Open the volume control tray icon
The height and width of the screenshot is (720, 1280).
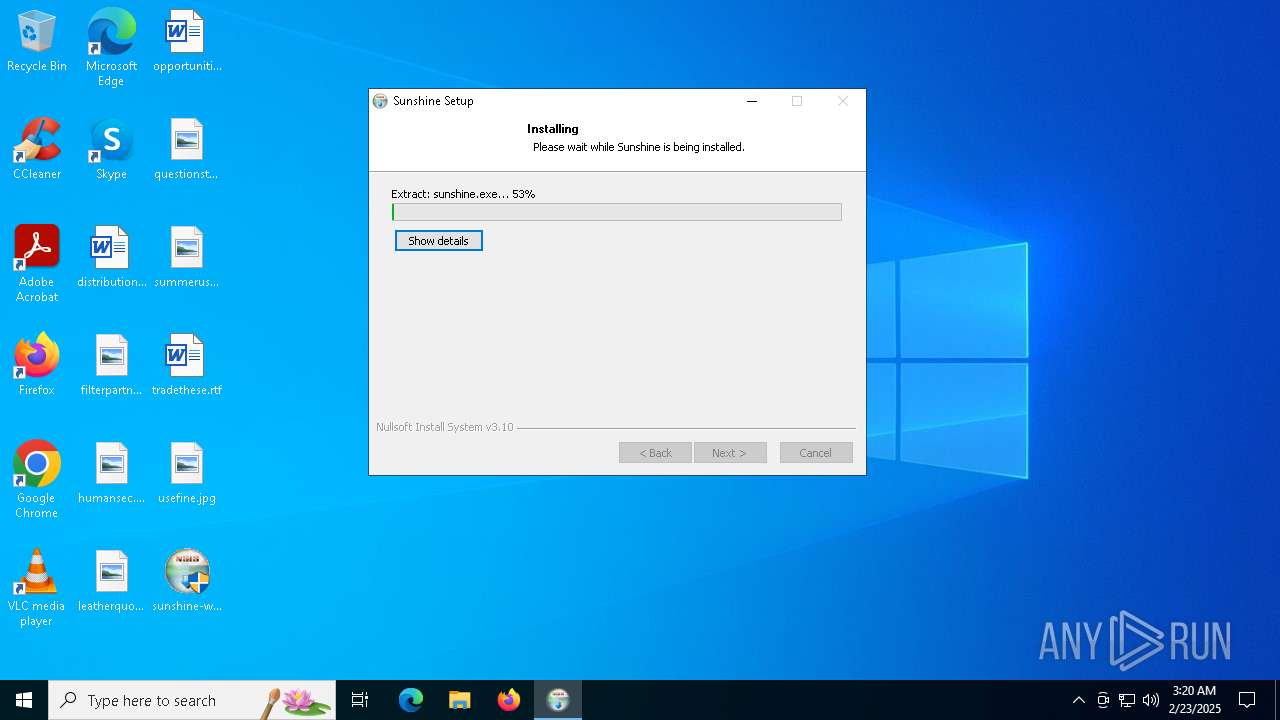pos(1151,700)
